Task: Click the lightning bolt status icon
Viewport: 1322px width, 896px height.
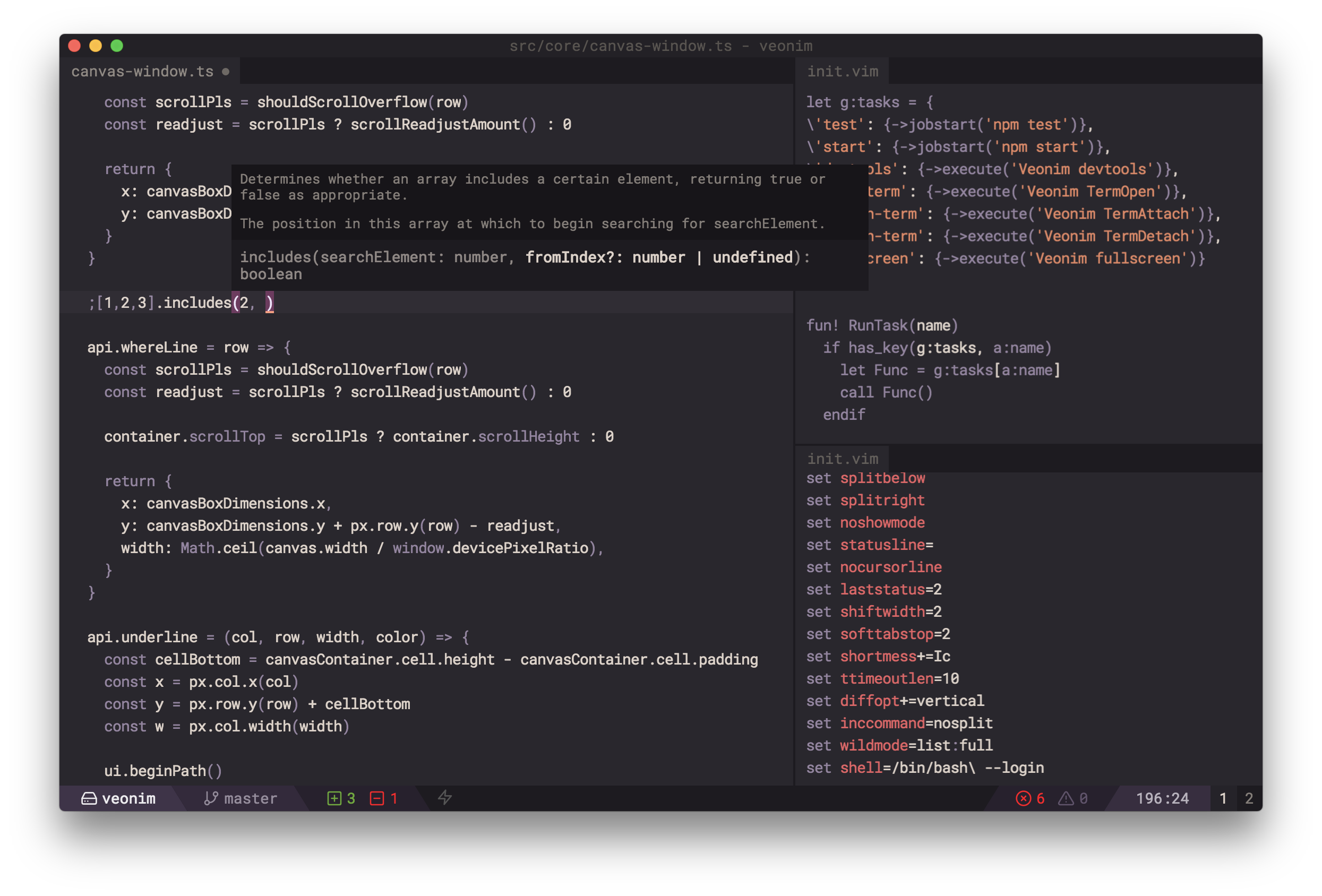Action: [445, 798]
